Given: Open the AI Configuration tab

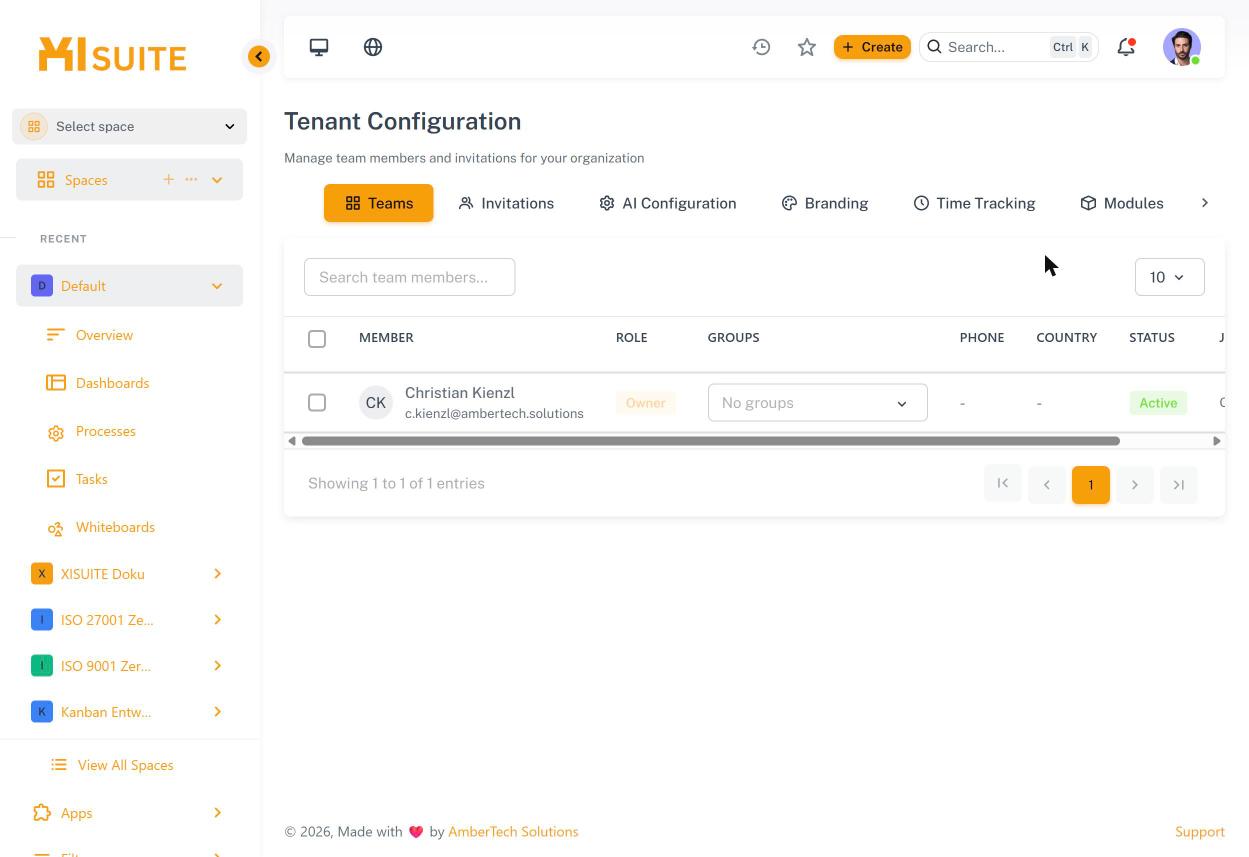Looking at the screenshot, I should [668, 203].
